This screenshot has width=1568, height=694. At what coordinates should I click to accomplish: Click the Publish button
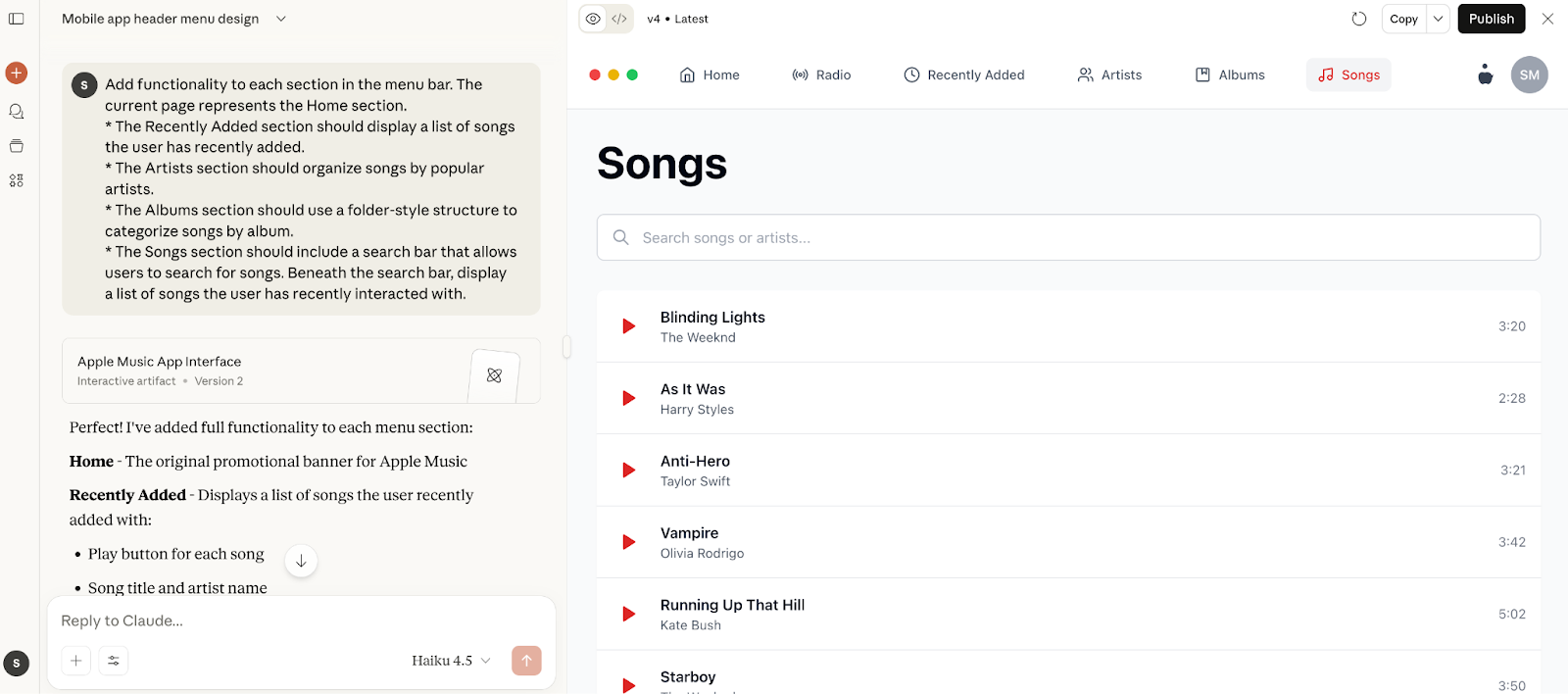(1491, 19)
